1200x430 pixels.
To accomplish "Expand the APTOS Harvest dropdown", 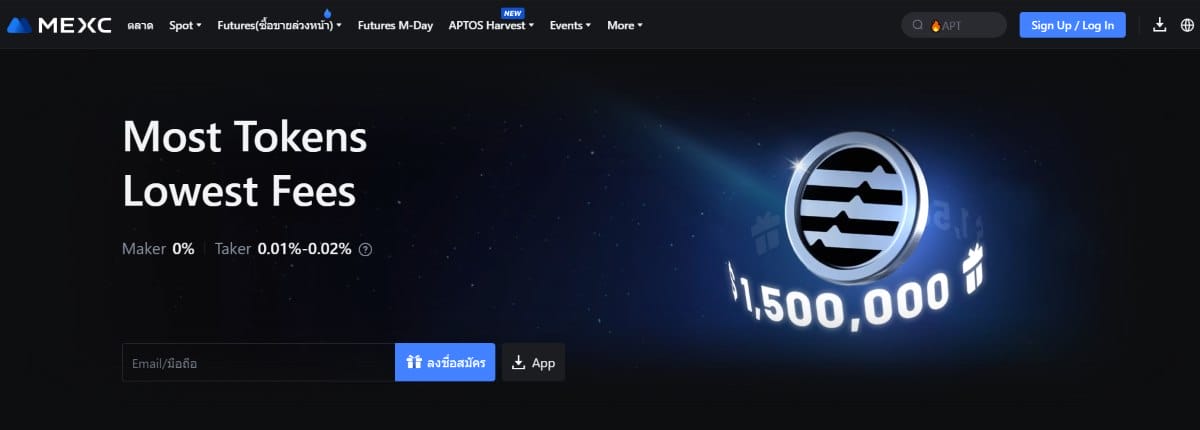I will [x=491, y=25].
